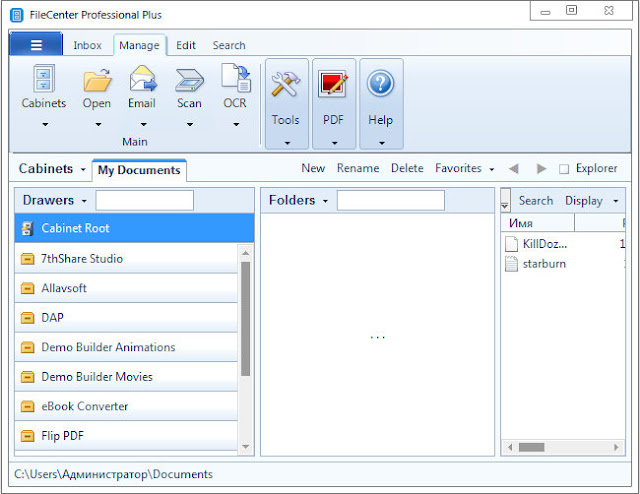Click the Folders filter input field

(391, 200)
